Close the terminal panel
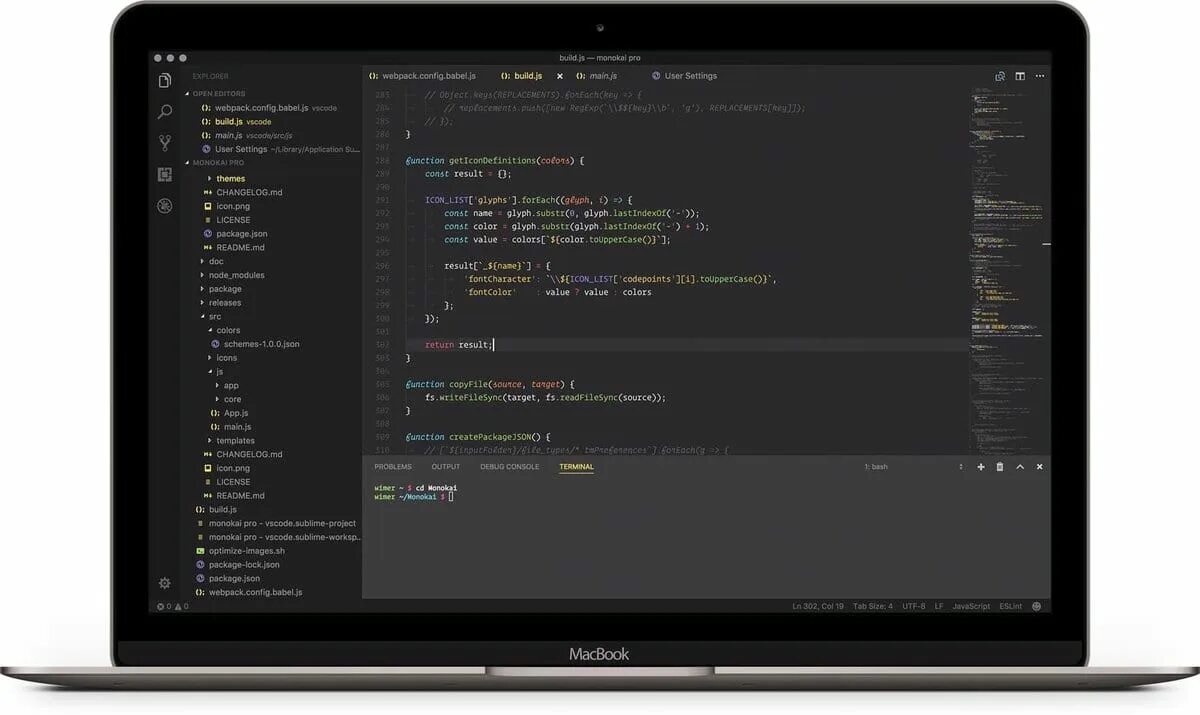This screenshot has width=1200, height=715. 1040,467
